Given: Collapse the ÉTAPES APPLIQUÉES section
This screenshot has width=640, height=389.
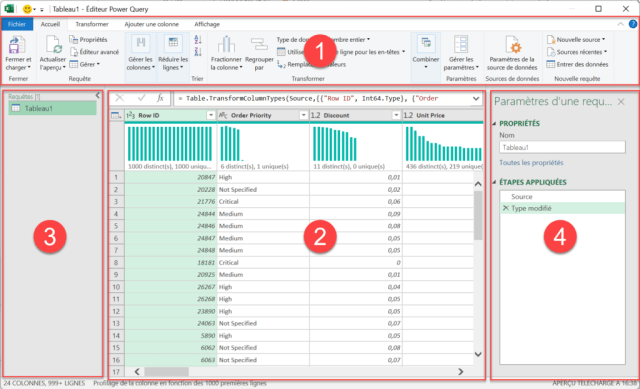Looking at the screenshot, I should 495,182.
